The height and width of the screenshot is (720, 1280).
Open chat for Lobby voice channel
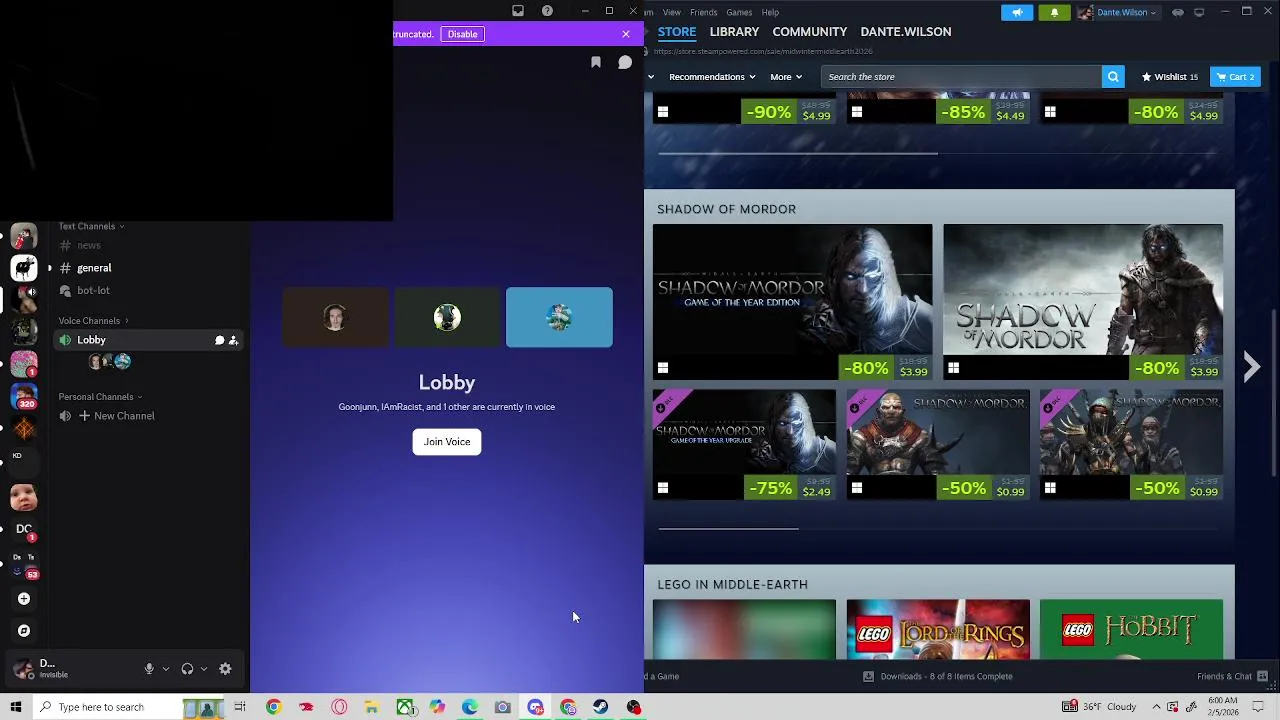click(219, 340)
